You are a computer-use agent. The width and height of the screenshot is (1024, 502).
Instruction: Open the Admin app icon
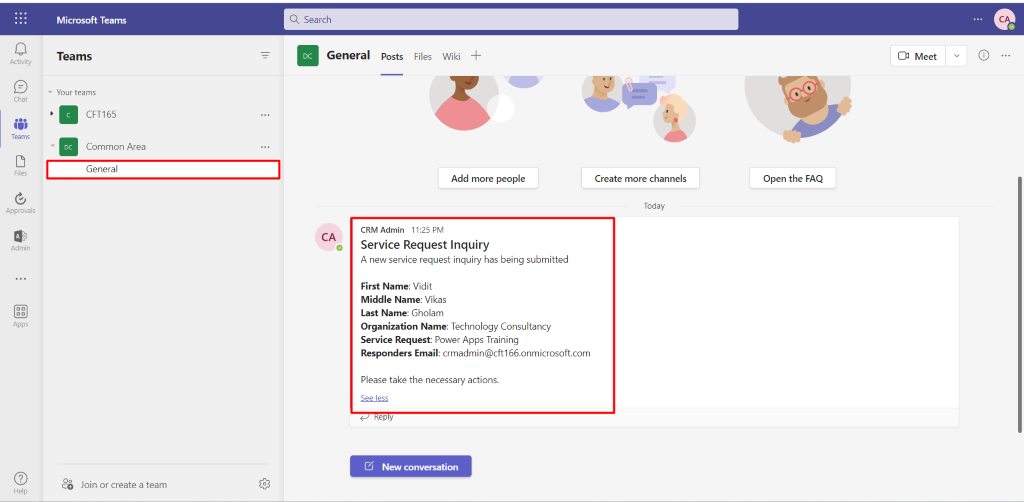click(20, 239)
